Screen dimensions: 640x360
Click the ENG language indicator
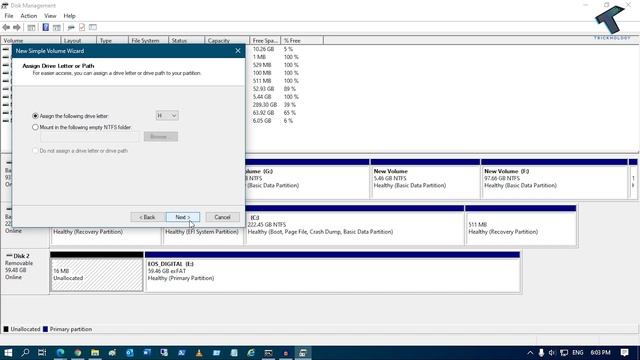[x=578, y=353]
